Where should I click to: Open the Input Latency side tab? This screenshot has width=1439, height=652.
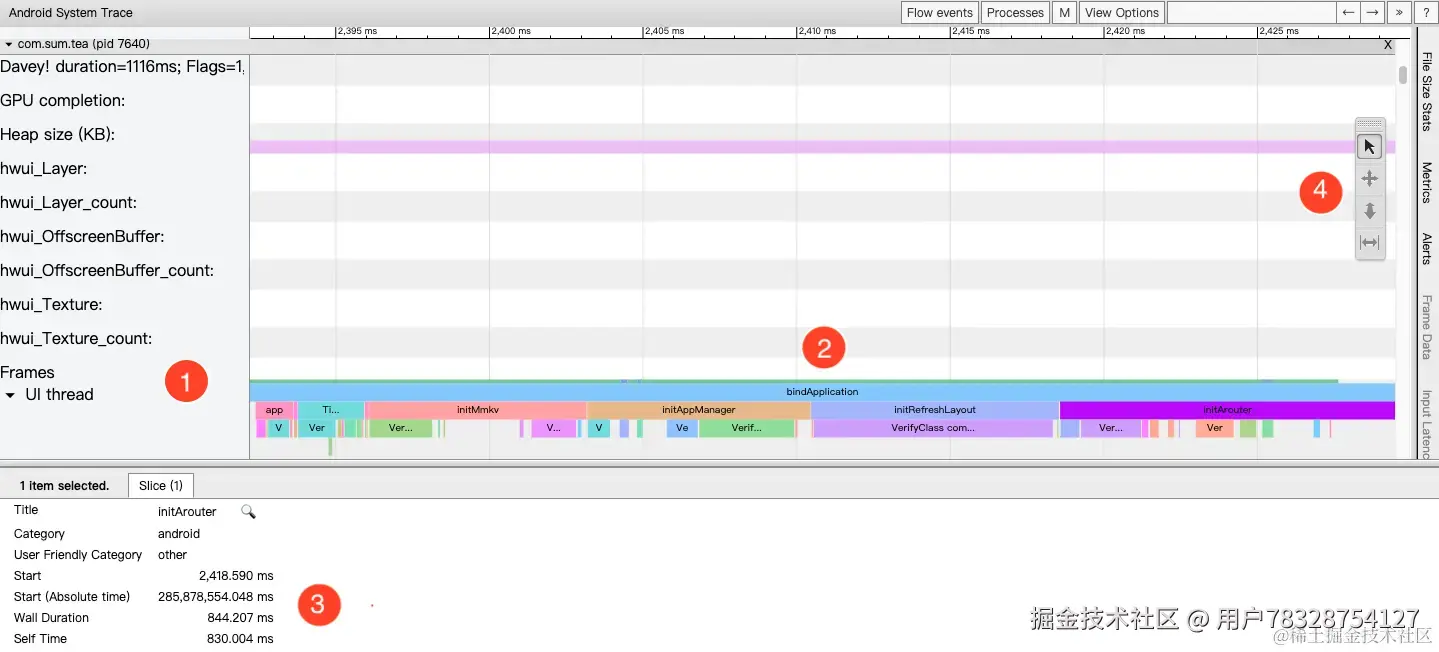coord(1427,424)
